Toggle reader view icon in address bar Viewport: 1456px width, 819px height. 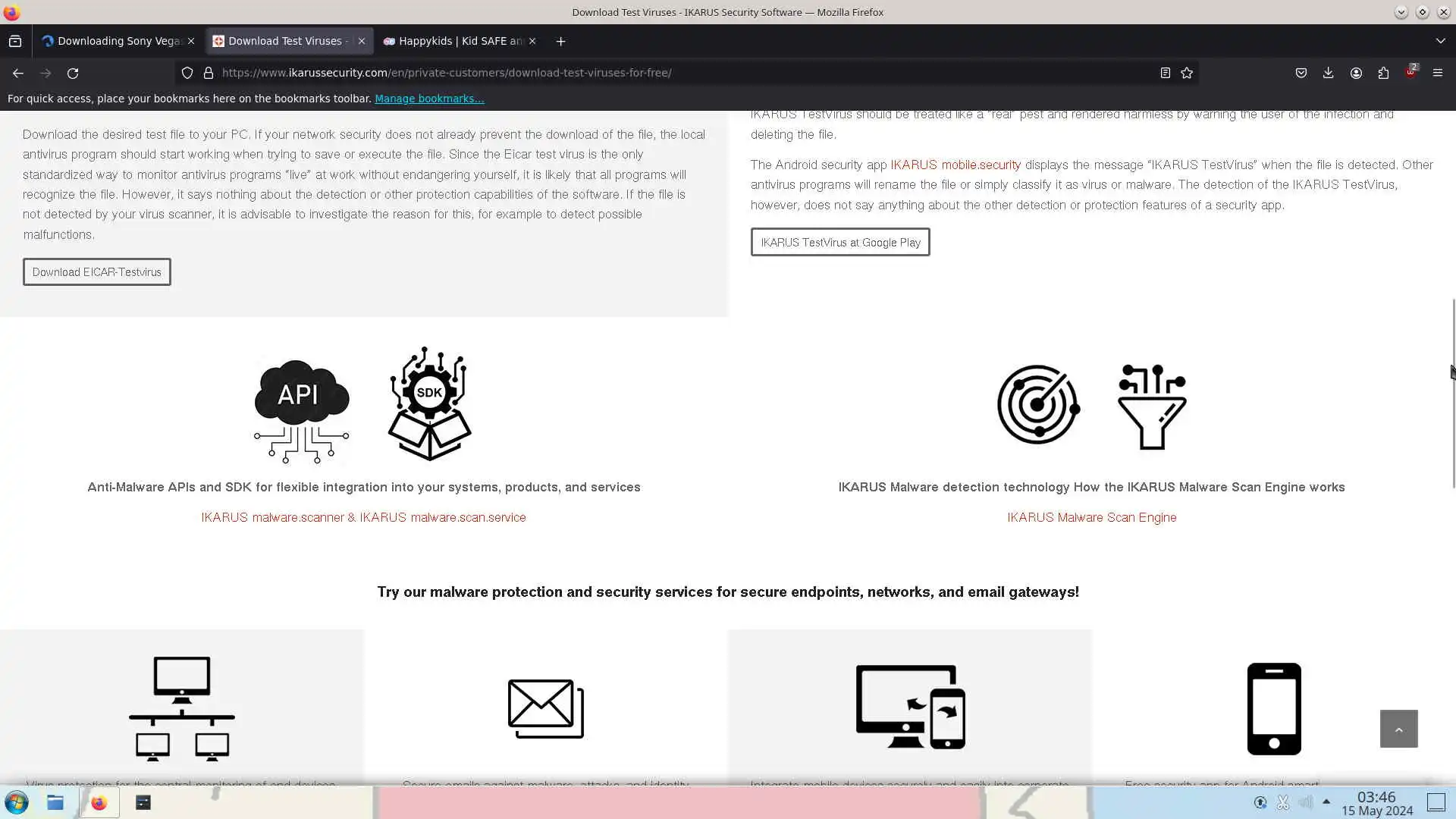[1165, 73]
